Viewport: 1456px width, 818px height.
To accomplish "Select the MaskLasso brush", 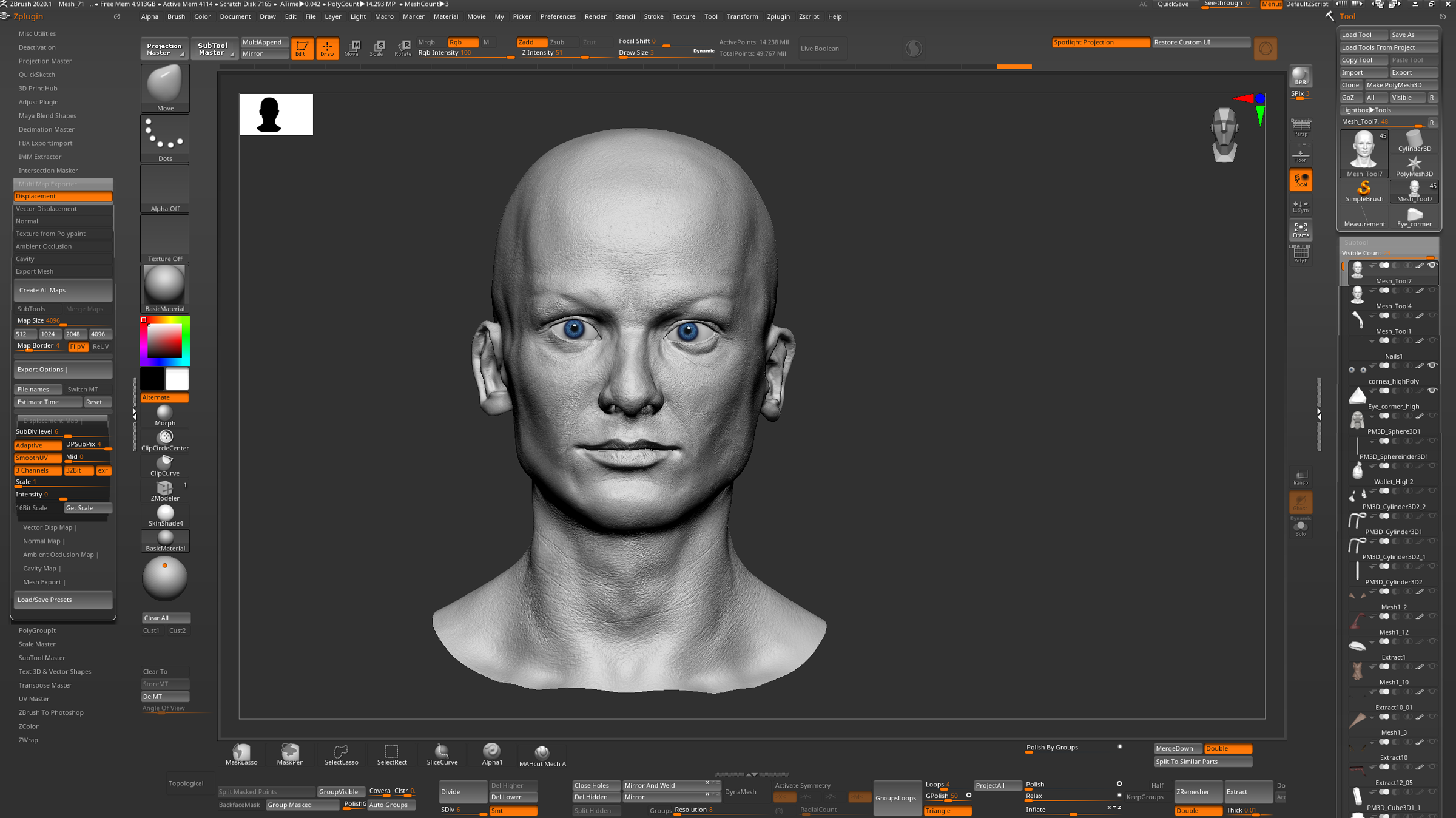I will [x=241, y=753].
